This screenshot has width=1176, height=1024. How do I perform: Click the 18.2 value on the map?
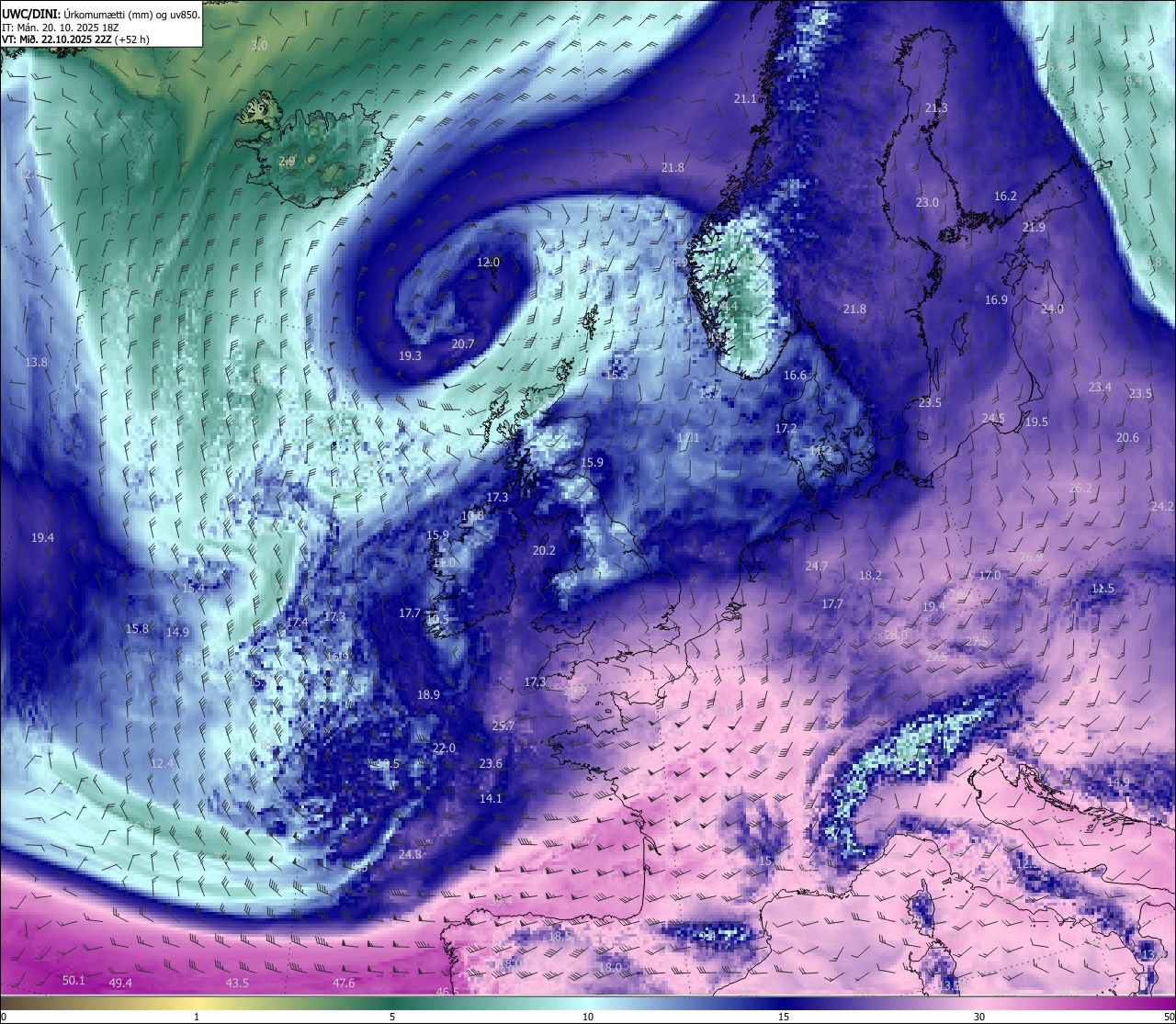pos(870,576)
